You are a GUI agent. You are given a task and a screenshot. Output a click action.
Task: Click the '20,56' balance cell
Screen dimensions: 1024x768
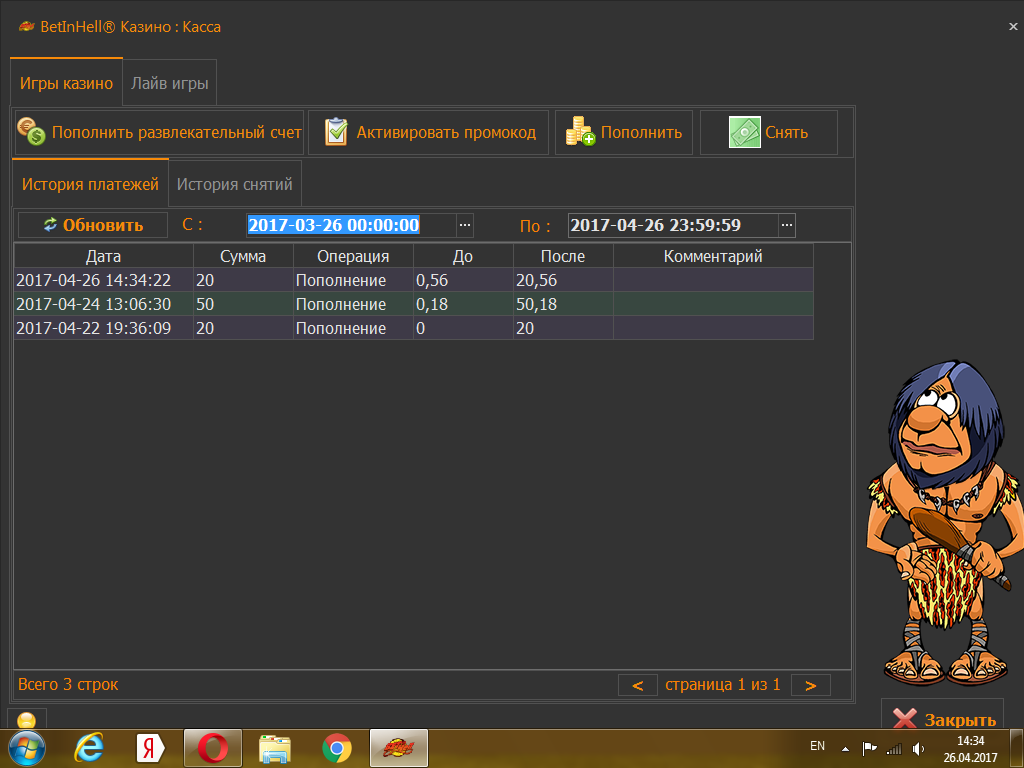point(563,280)
